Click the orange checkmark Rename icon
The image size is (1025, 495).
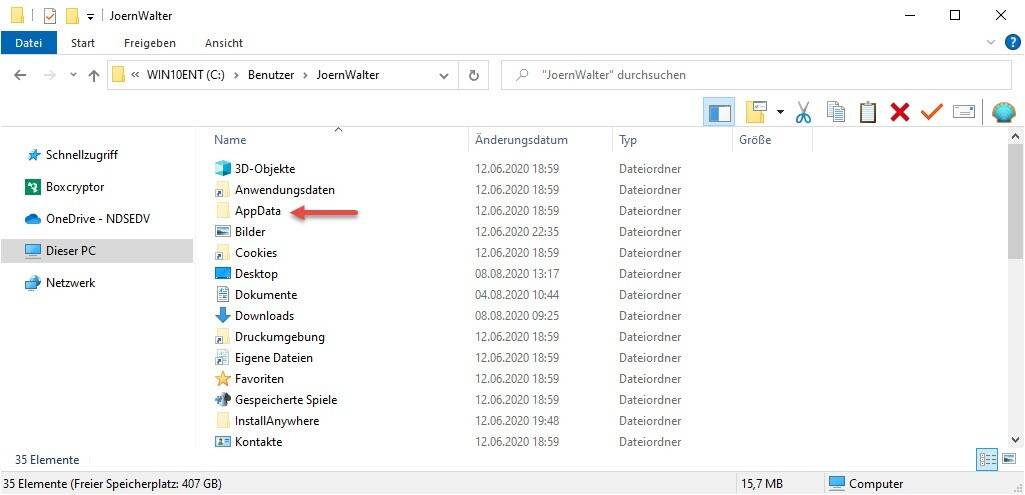[x=931, y=112]
